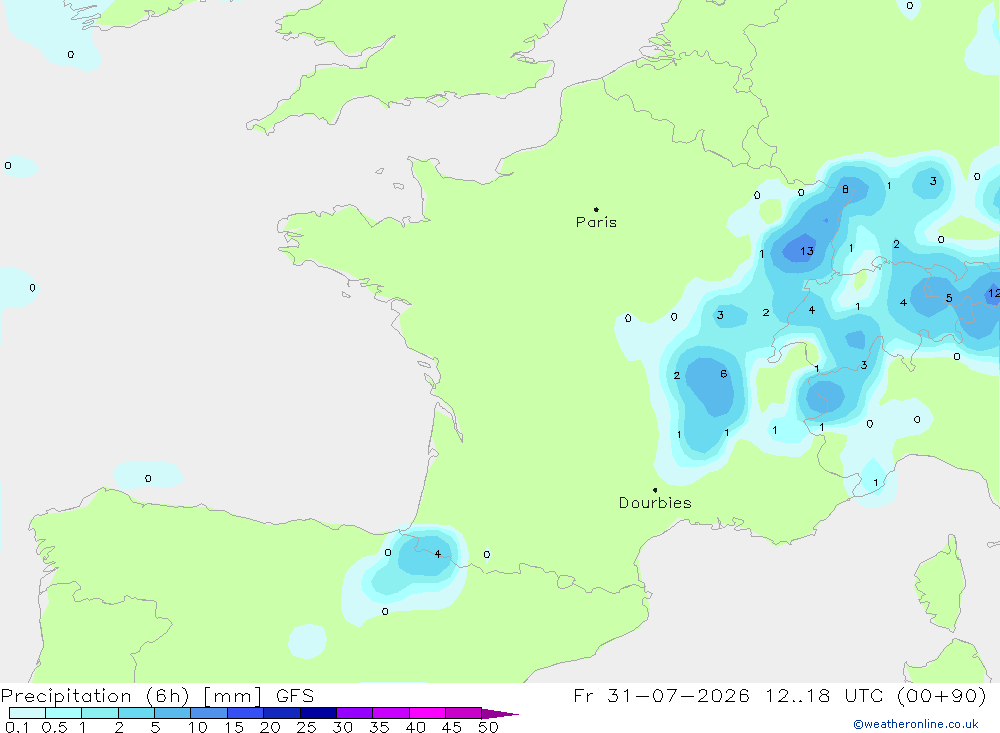Click the 13 mm precipitation value
Image resolution: width=1000 pixels, height=733 pixels.
coord(807,251)
